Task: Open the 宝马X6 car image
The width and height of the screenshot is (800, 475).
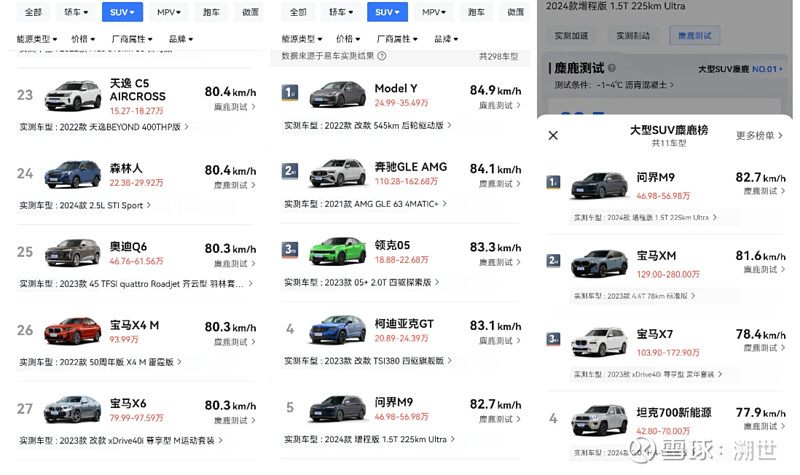Action: coord(72,409)
